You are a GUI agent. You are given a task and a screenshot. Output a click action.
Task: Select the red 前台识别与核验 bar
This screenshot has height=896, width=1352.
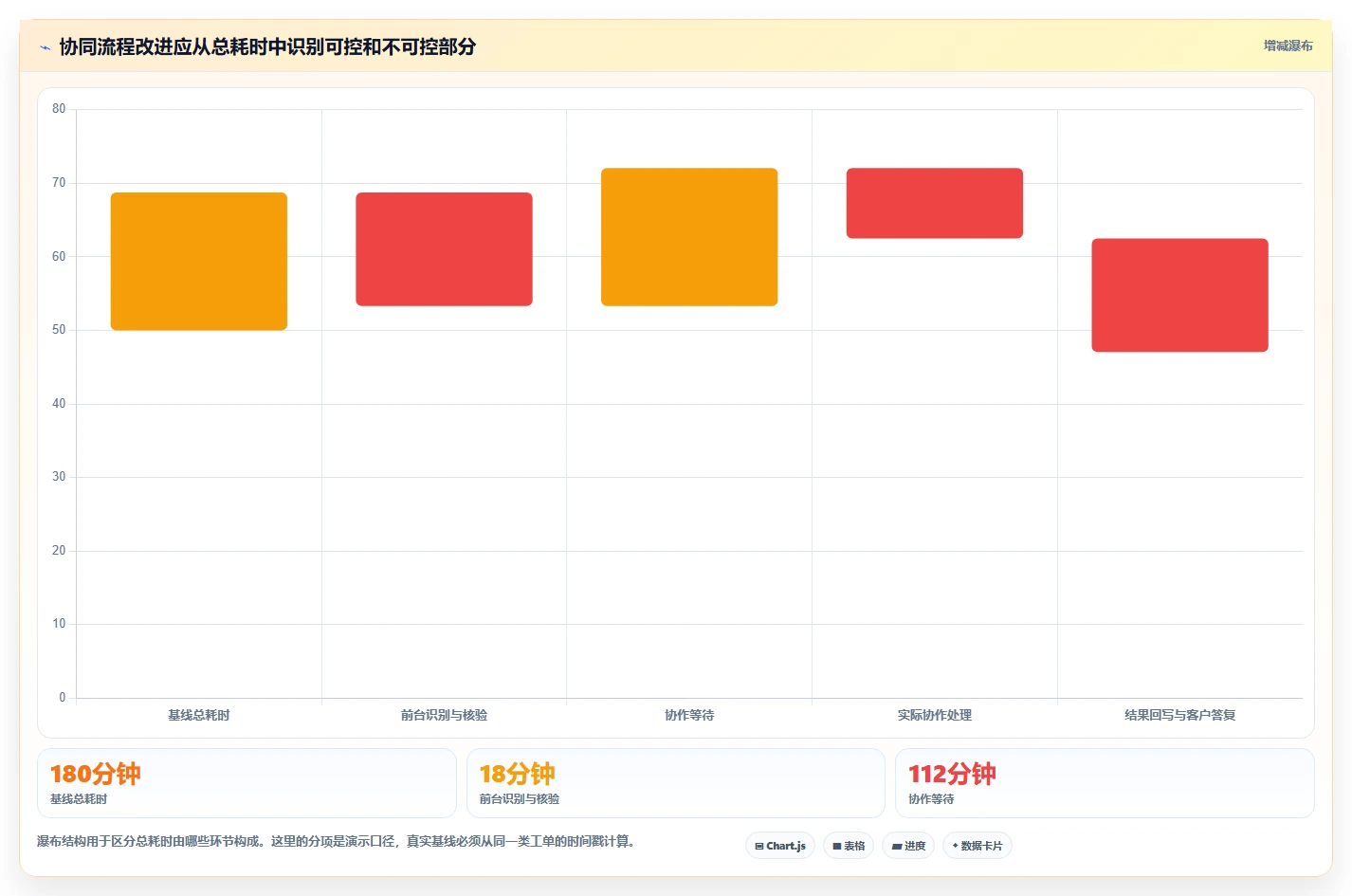[444, 249]
